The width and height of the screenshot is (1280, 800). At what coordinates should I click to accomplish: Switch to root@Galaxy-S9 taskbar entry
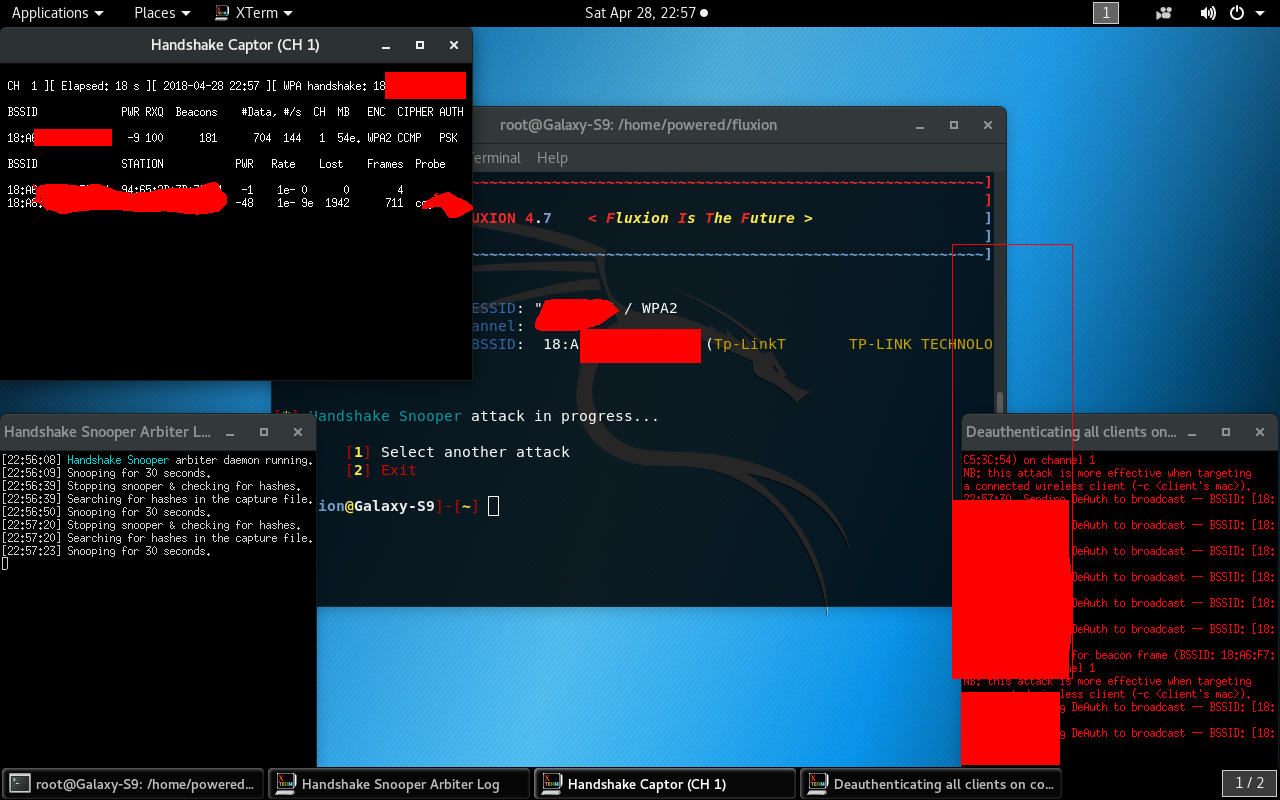[x=135, y=784]
